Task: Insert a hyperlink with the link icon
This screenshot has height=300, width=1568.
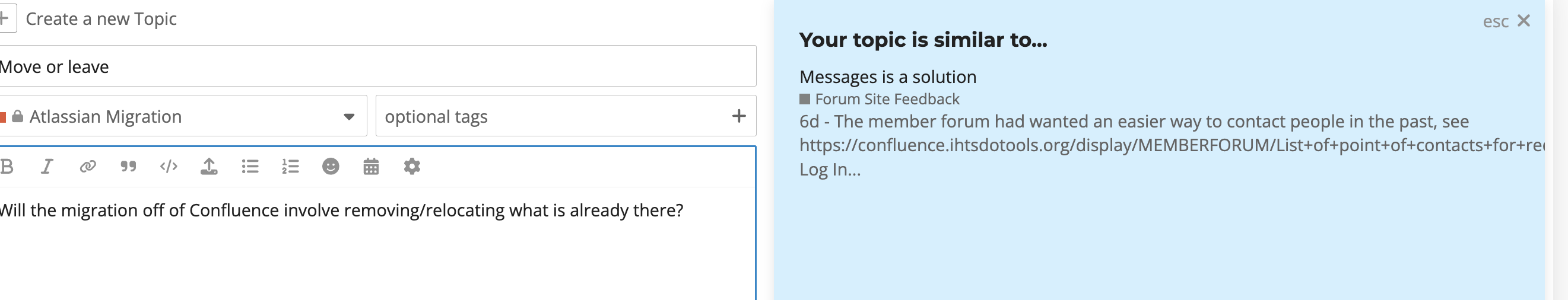Action: (88, 166)
